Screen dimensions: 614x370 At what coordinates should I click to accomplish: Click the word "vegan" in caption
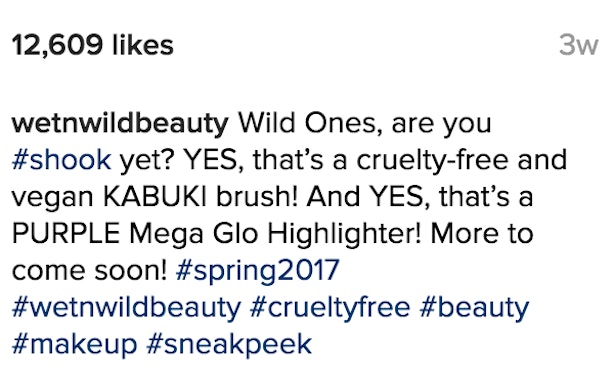[52, 198]
